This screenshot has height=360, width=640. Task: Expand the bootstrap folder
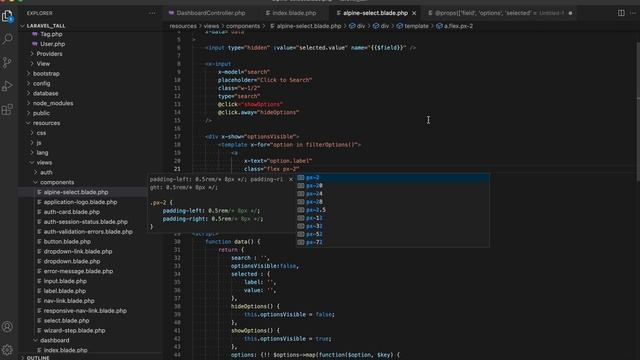coord(46,73)
